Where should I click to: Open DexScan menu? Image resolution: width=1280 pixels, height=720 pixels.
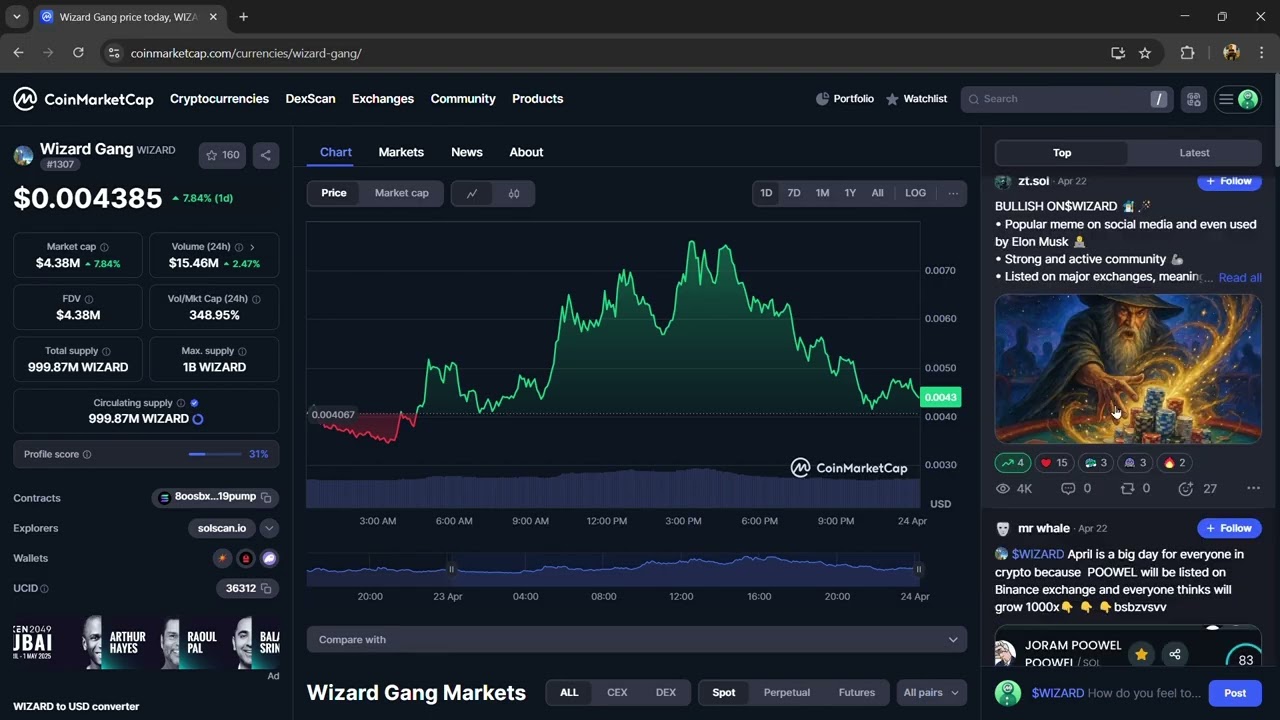(310, 99)
